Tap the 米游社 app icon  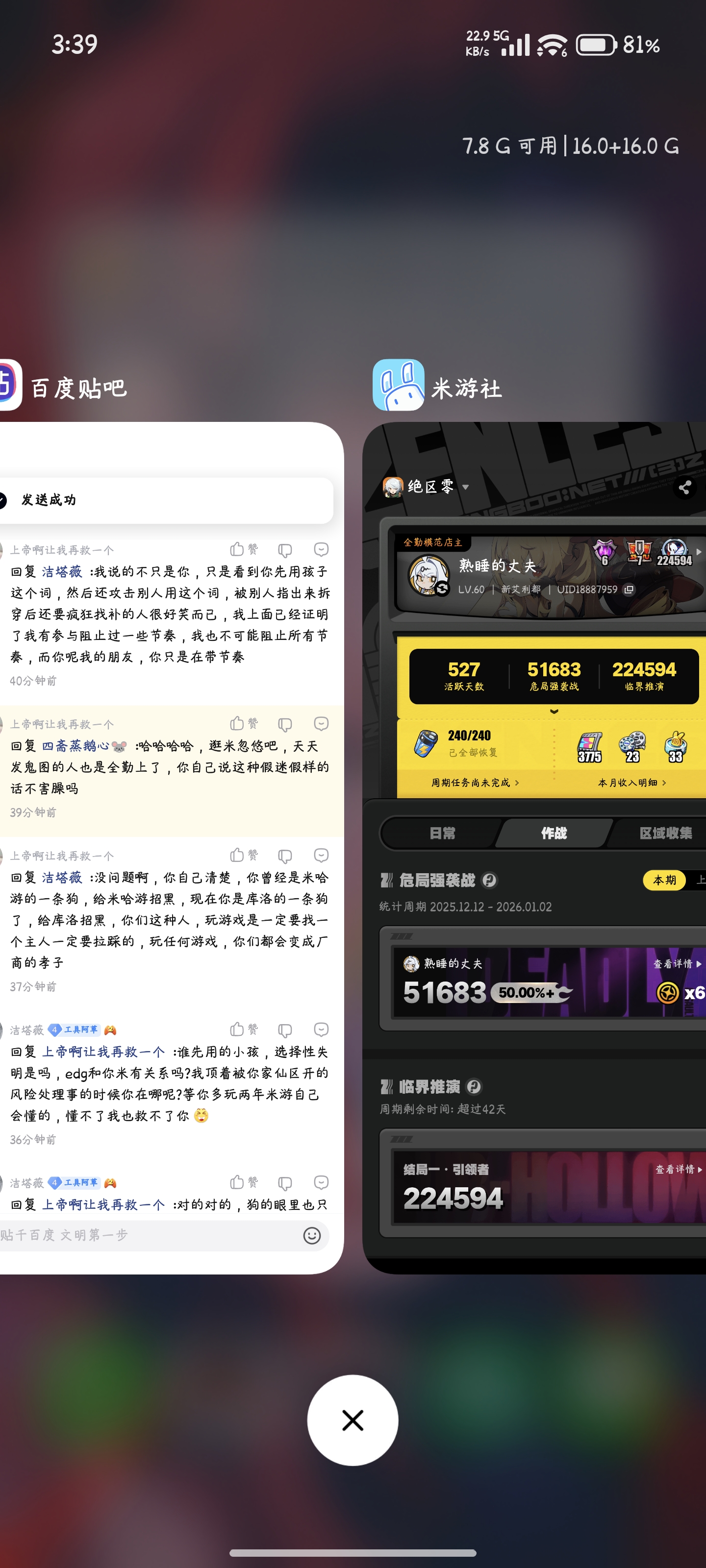398,385
